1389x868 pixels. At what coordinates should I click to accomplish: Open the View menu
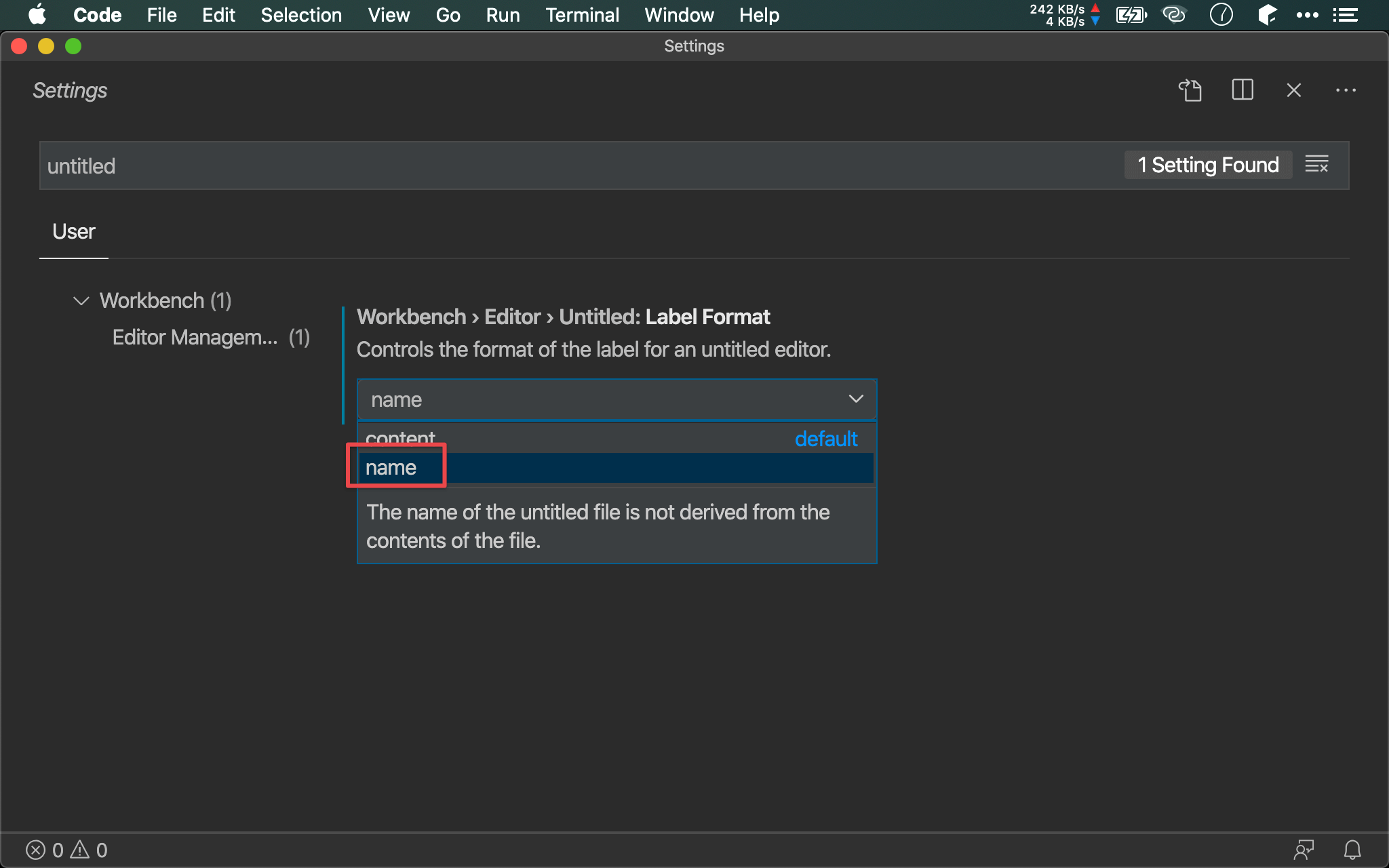pos(389,15)
